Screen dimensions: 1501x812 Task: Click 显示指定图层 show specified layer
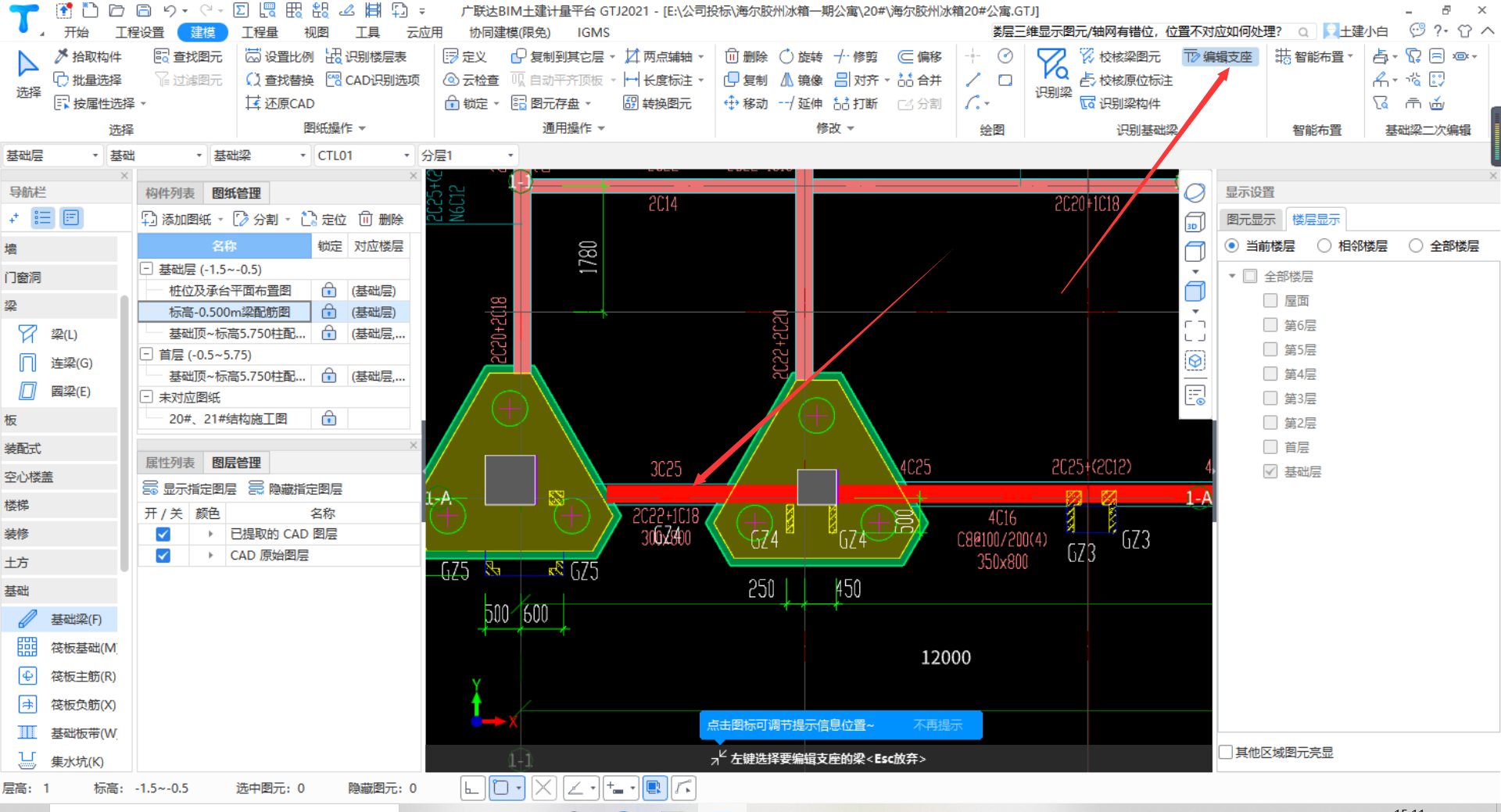pyautogui.click(x=190, y=488)
